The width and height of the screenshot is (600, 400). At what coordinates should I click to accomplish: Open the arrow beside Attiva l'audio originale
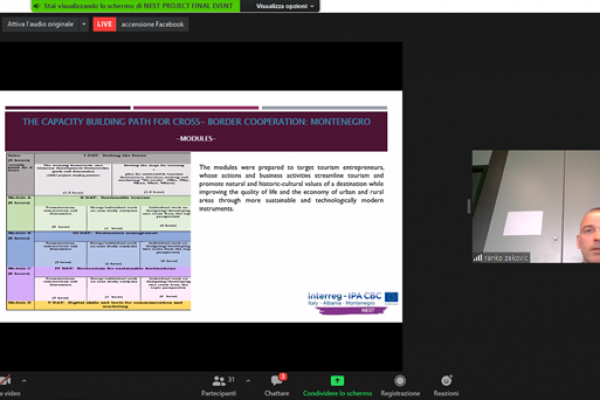click(84, 24)
